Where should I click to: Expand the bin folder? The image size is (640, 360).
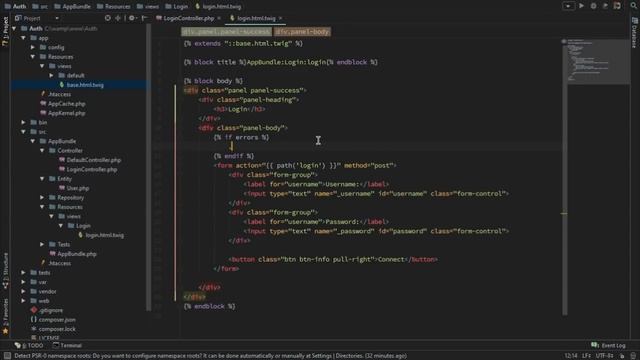pos(24,122)
